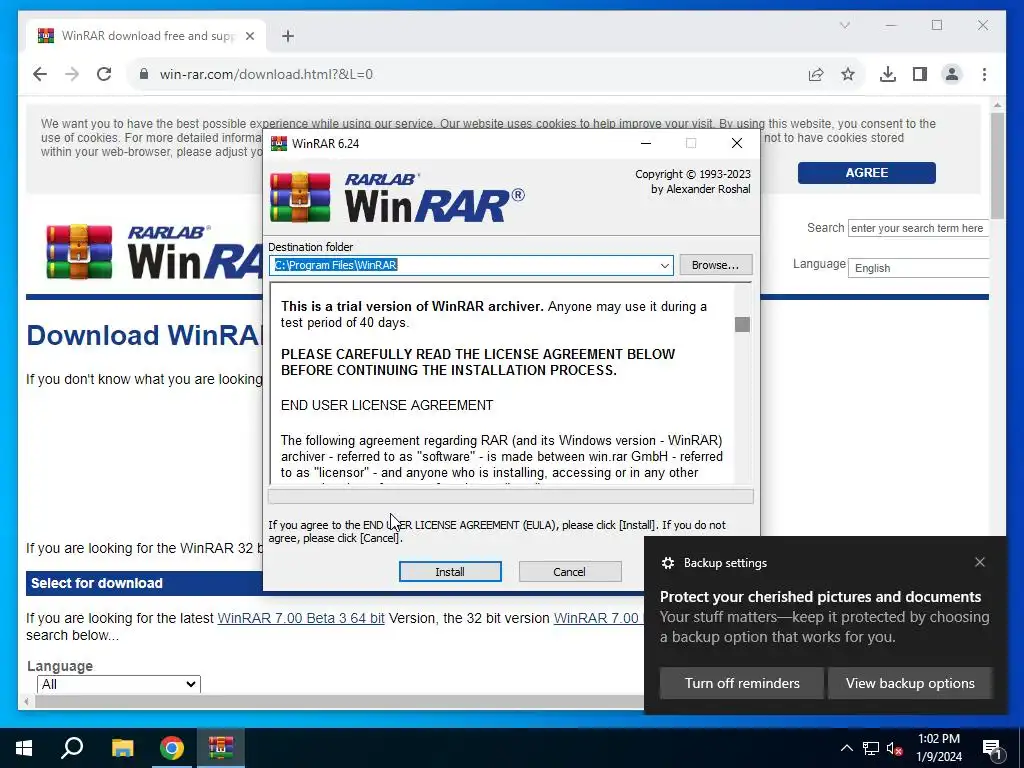Click the network tray icon
The height and width of the screenshot is (768, 1024).
tap(871, 748)
